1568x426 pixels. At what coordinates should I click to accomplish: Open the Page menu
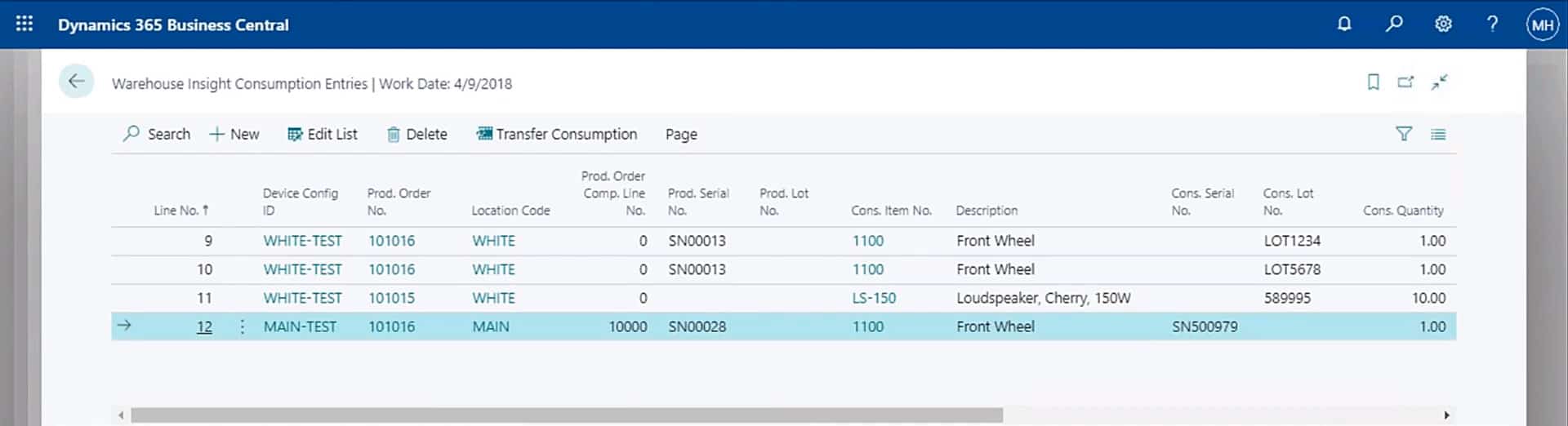(681, 135)
